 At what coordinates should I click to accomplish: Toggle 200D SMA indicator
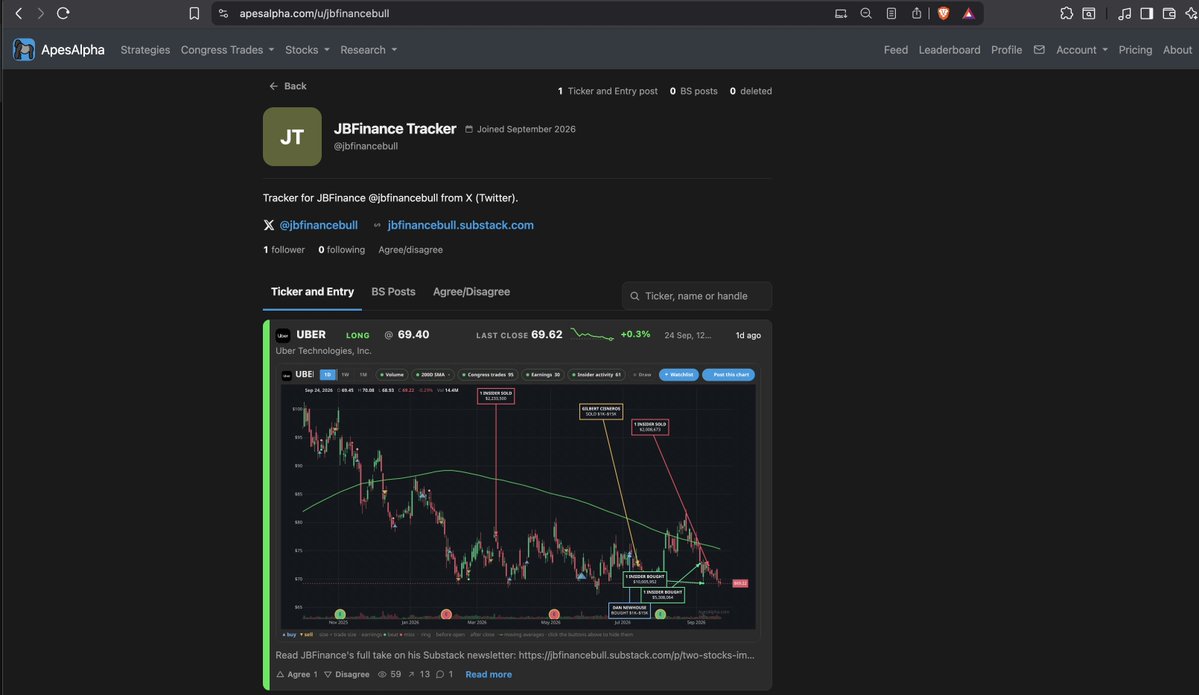tap(433, 375)
